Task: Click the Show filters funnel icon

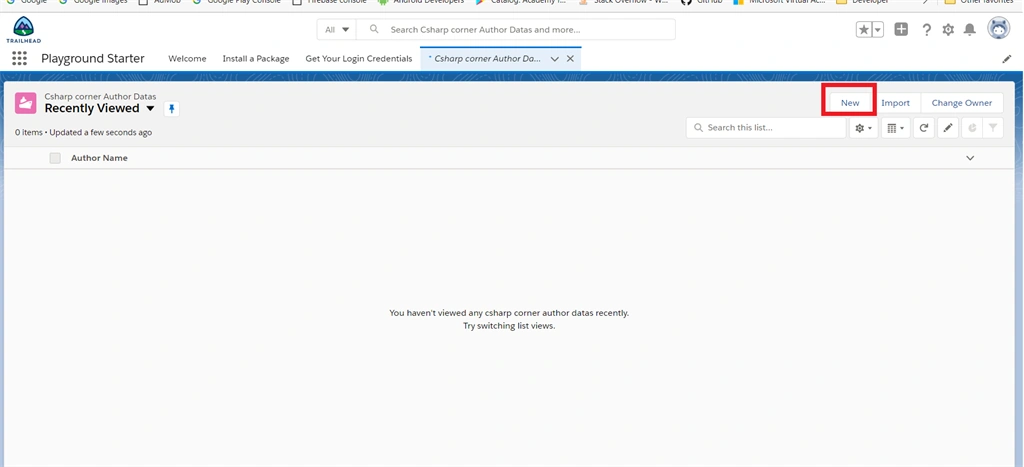Action: point(993,128)
